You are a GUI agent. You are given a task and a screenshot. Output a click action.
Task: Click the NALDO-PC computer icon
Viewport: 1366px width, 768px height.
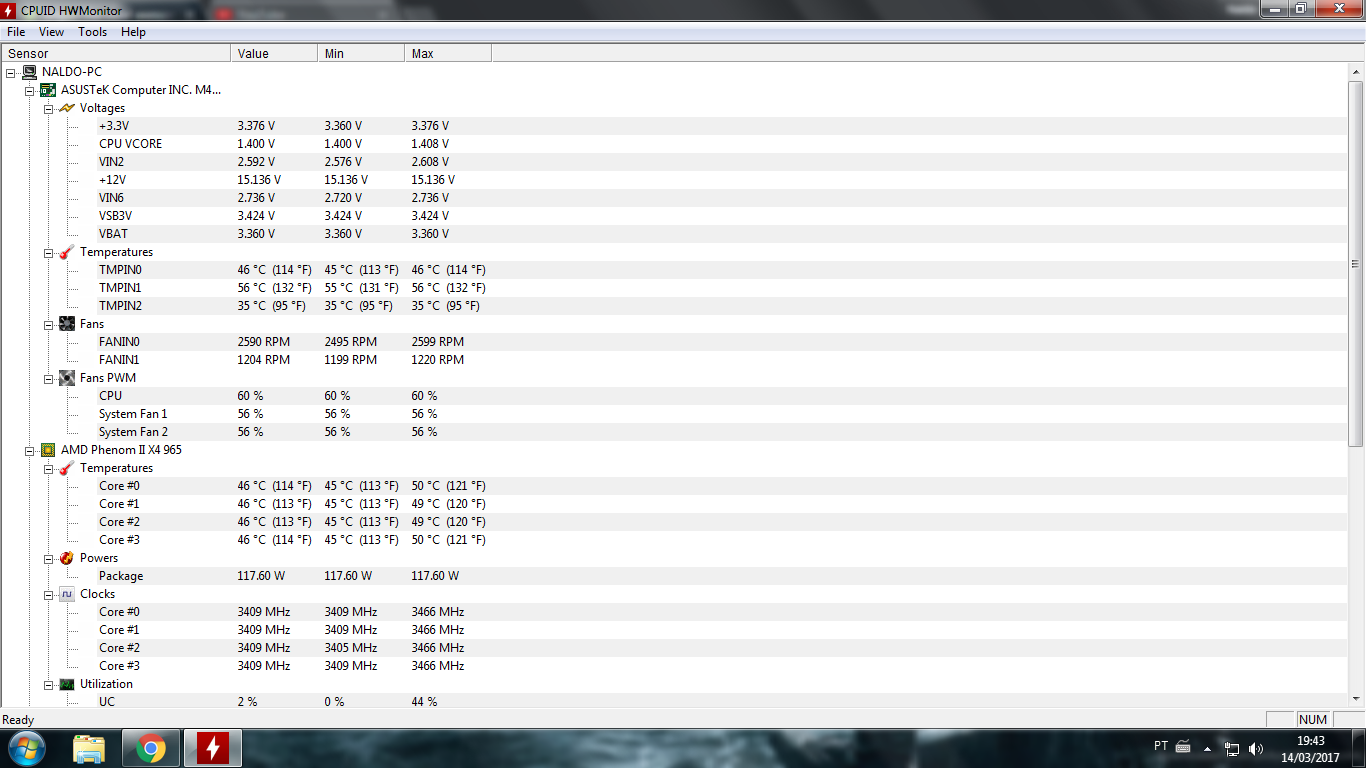tap(29, 72)
